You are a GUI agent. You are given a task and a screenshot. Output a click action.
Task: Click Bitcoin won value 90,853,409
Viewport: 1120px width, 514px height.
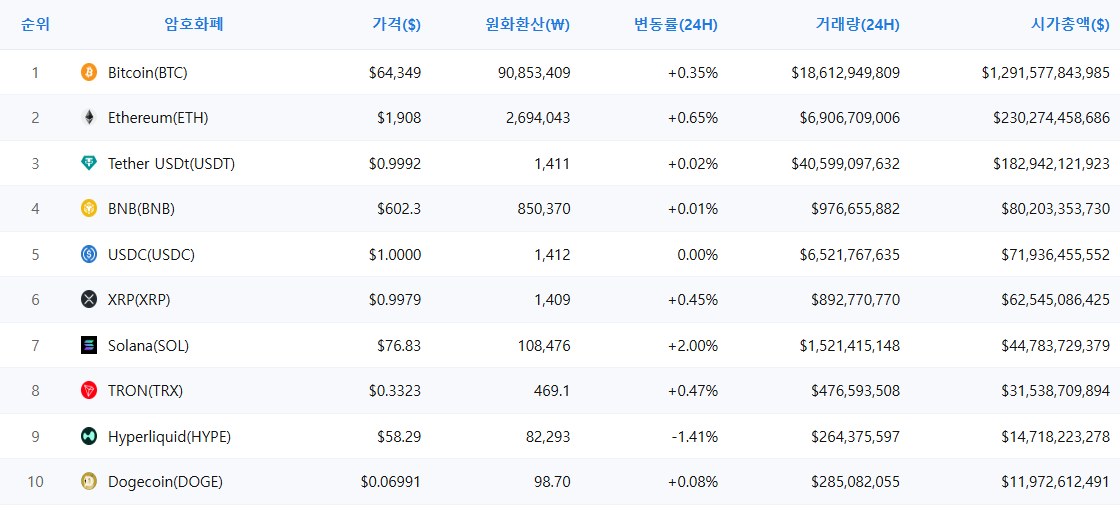tap(534, 72)
